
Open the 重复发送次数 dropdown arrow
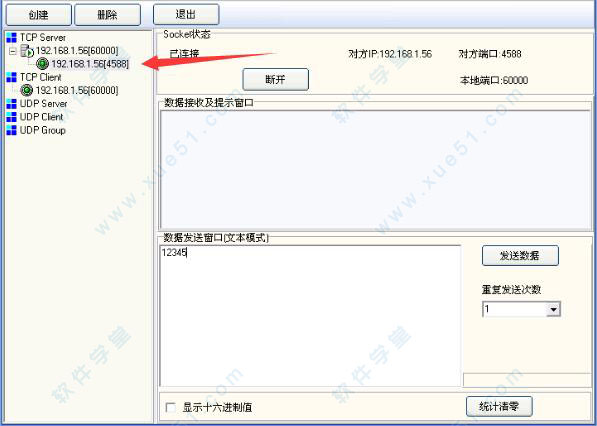pyautogui.click(x=553, y=309)
